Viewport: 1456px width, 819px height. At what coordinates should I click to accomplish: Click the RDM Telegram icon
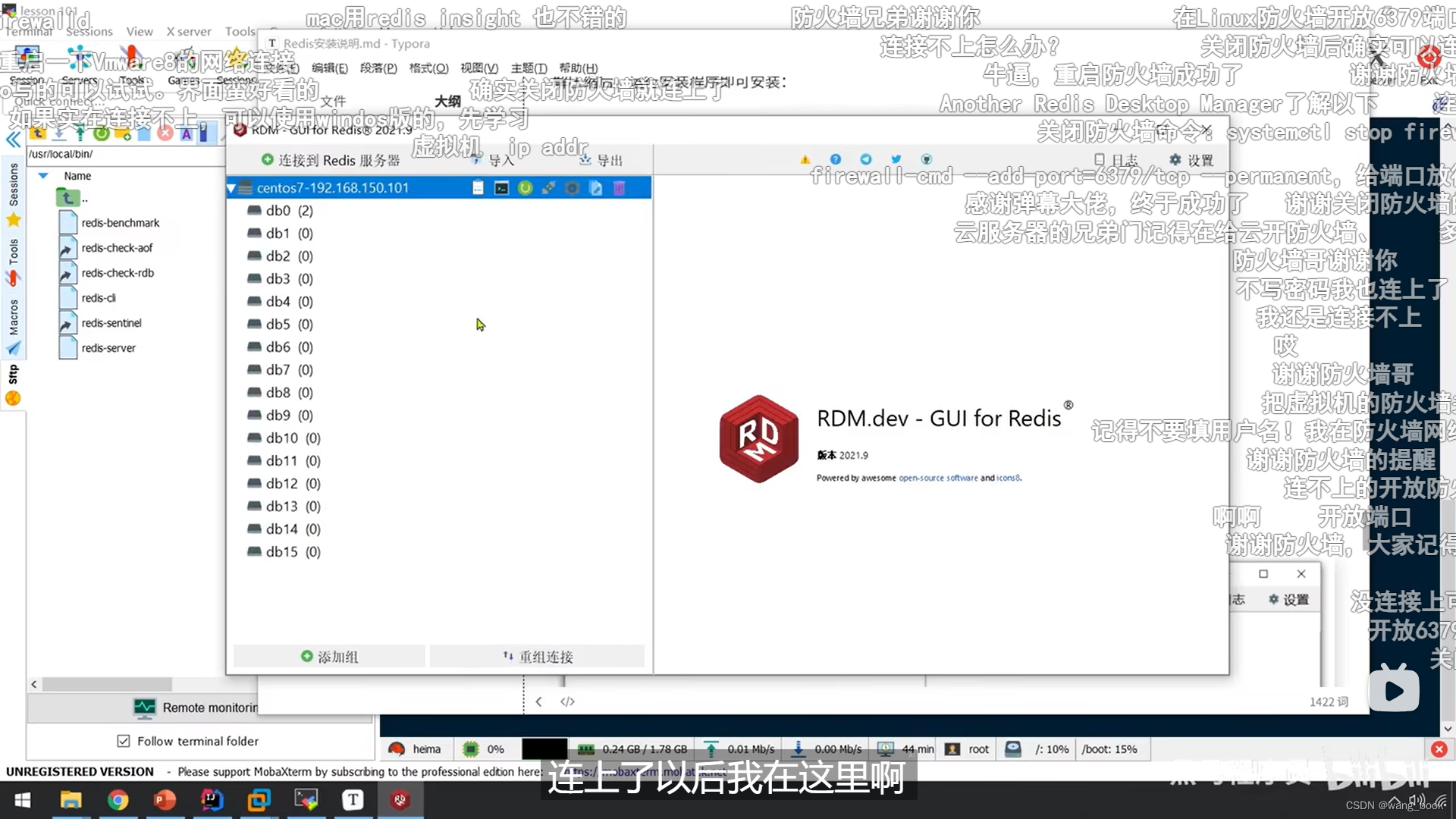[866, 159]
